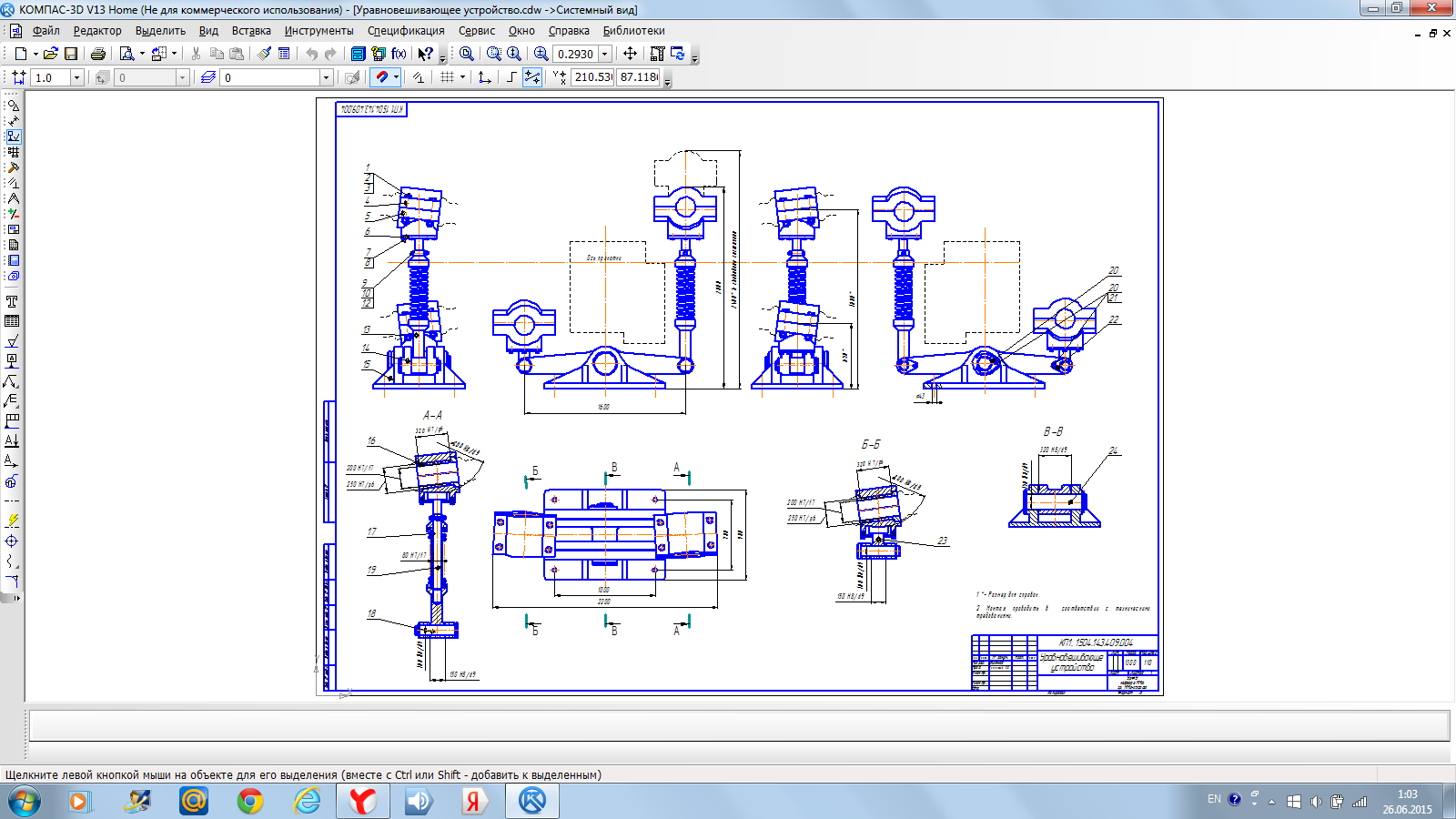Open the variables f(x) panel
Screen dimensions: 1456x819
[399, 54]
